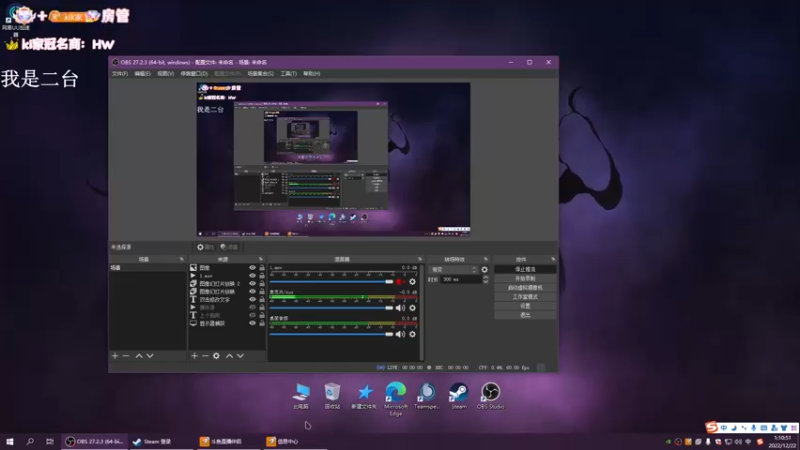
Task: Remove the selected source with the minus icon
Action: 205,356
